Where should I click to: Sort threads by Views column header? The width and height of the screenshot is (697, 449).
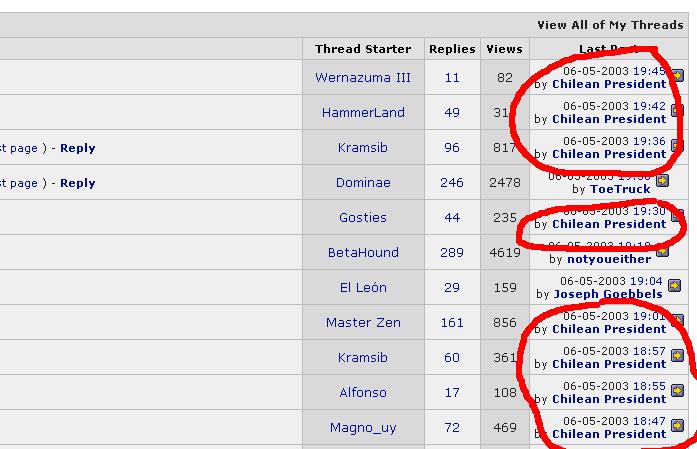pos(504,49)
